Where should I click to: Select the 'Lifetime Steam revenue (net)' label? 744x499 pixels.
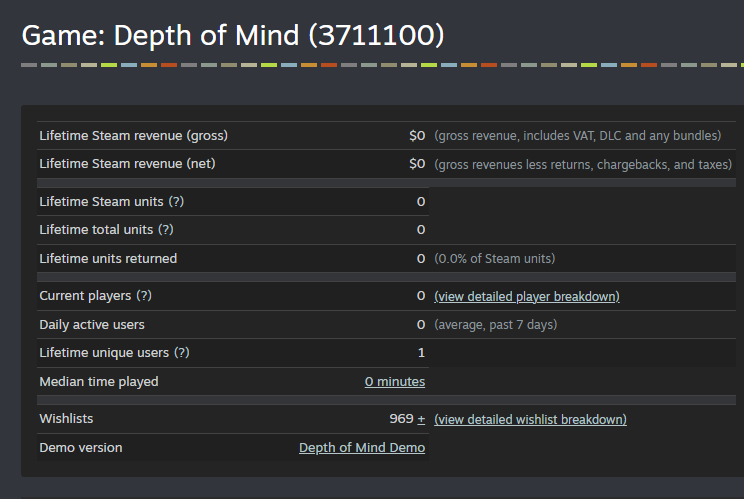pos(127,164)
